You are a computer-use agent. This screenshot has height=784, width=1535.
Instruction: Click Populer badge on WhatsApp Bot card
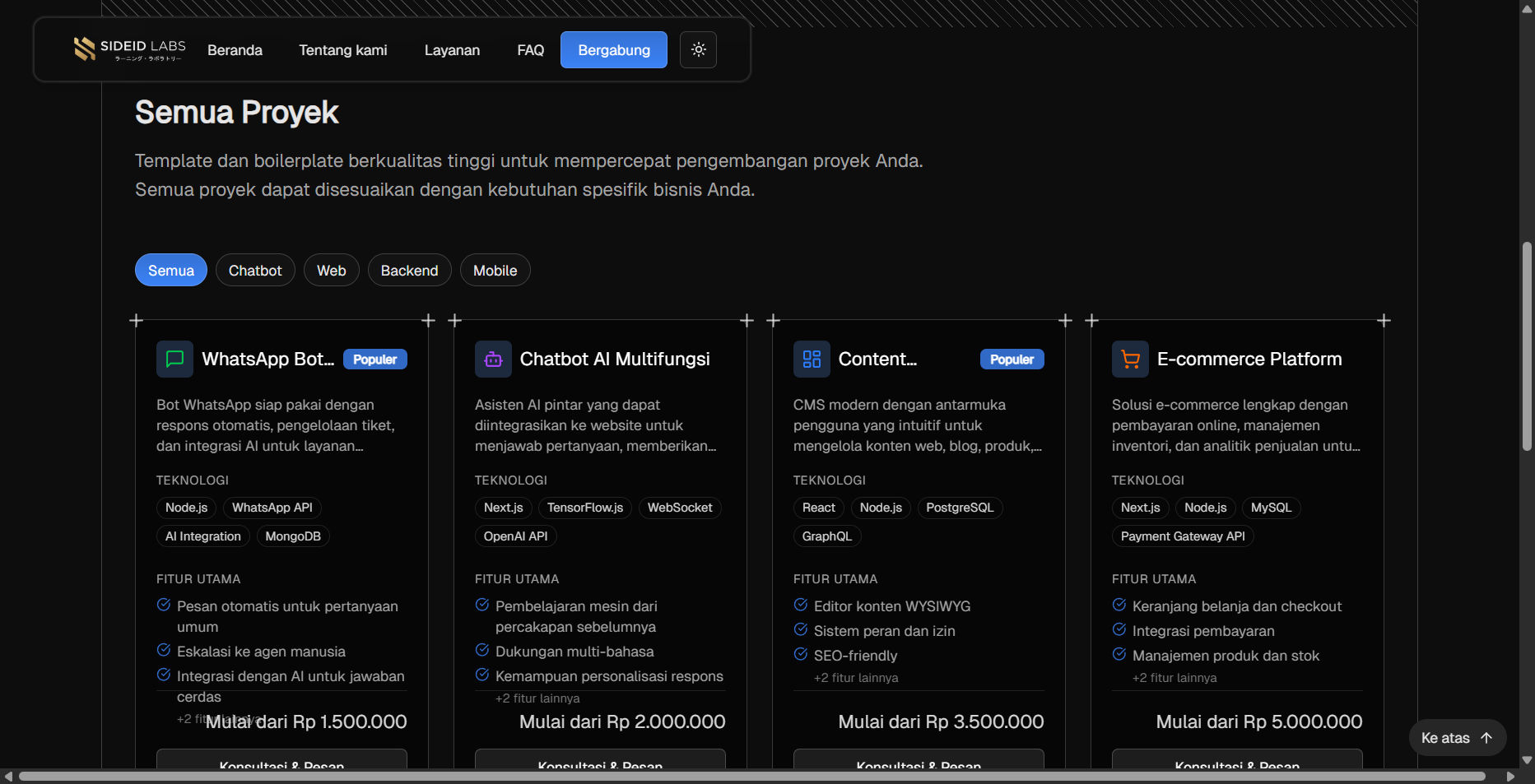[375, 360]
